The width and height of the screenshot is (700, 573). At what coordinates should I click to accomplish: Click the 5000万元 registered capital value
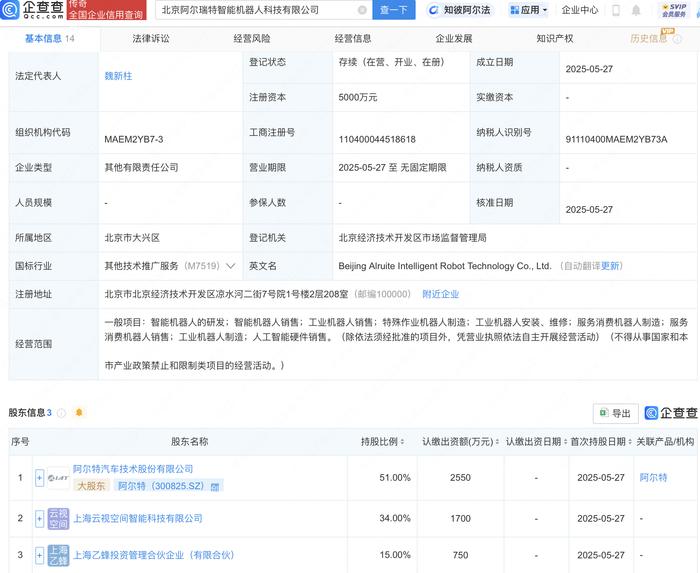358,97
